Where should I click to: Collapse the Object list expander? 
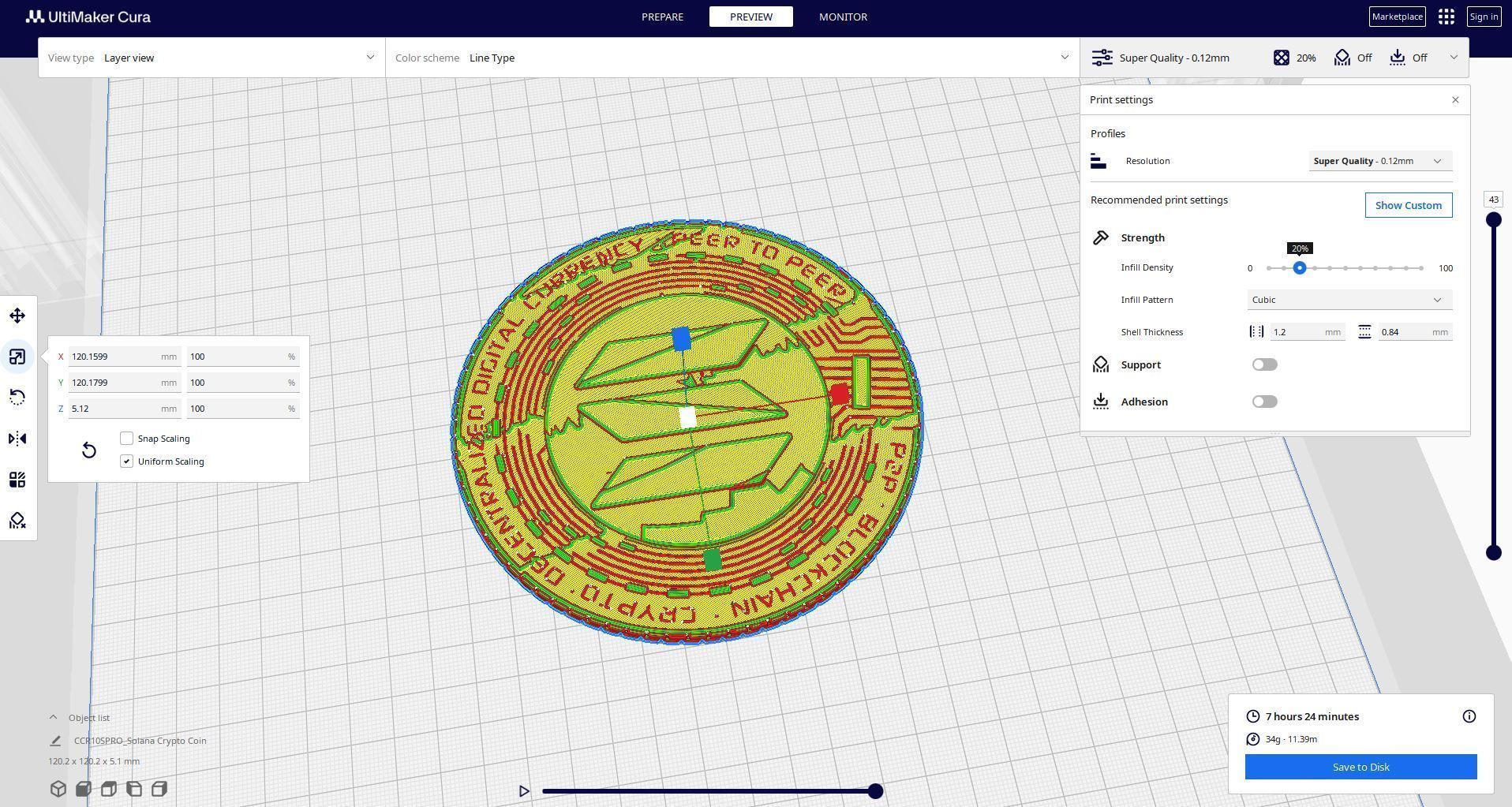(53, 717)
